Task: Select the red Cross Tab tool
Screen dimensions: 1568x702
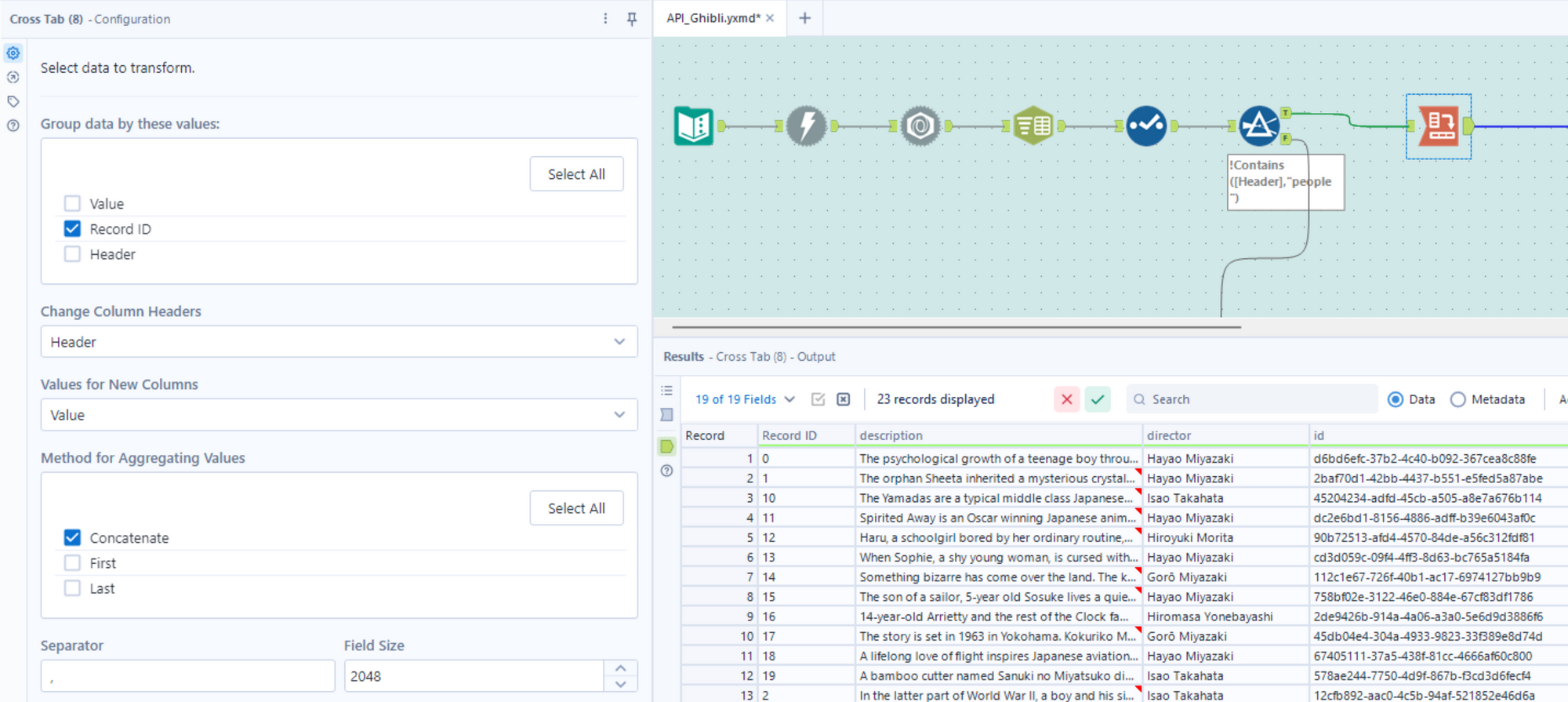Action: pos(1439,126)
